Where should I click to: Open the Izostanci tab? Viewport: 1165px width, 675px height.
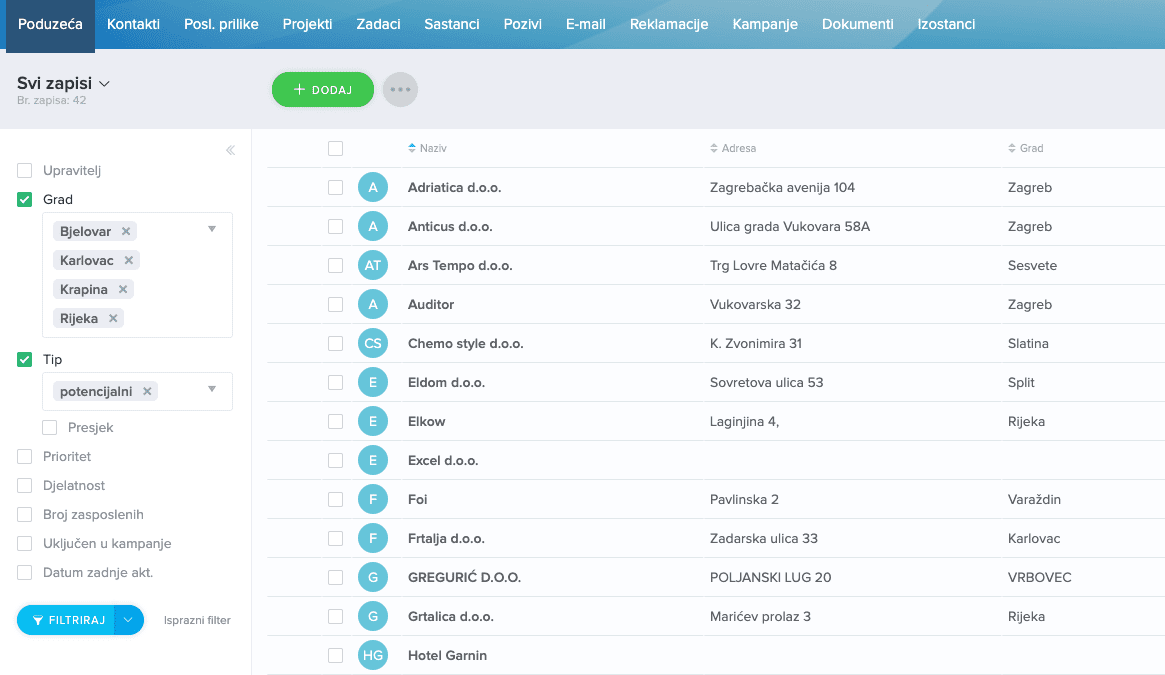(946, 25)
